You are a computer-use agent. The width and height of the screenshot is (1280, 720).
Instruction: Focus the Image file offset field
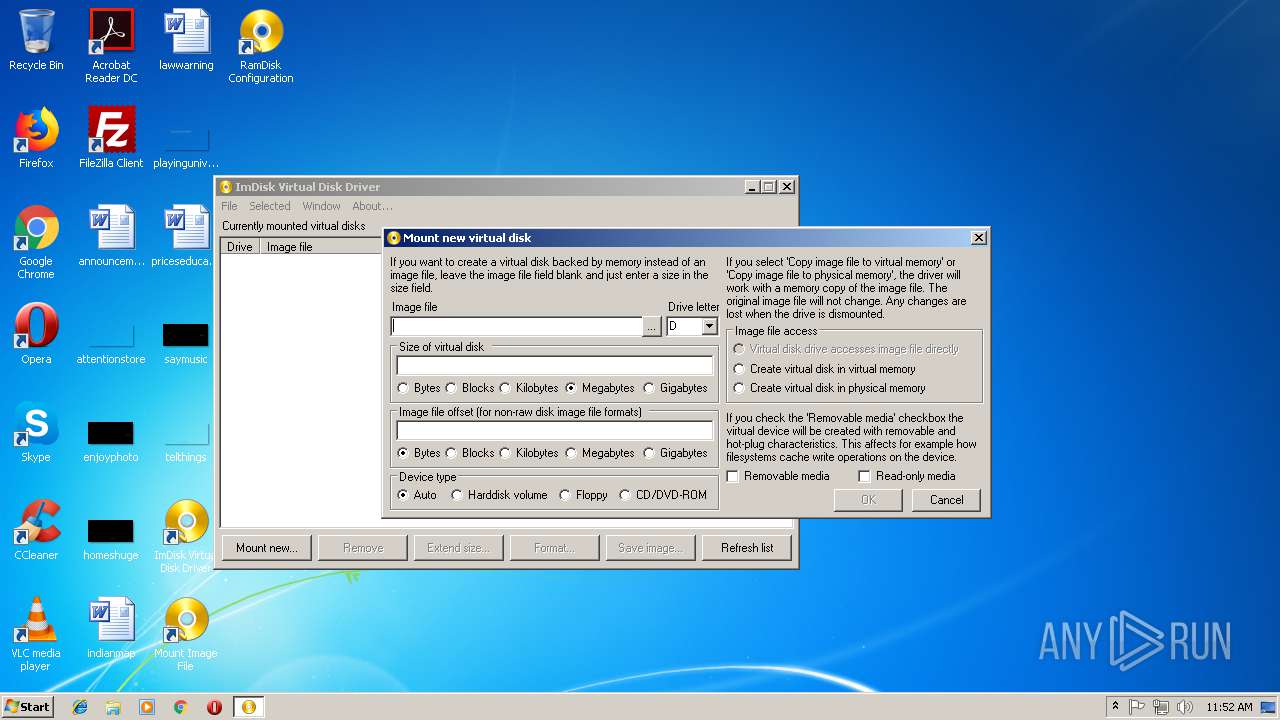point(555,430)
